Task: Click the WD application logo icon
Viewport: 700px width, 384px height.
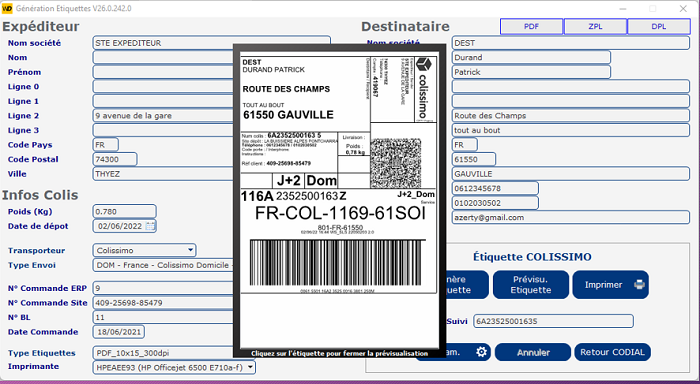Action: (7, 8)
